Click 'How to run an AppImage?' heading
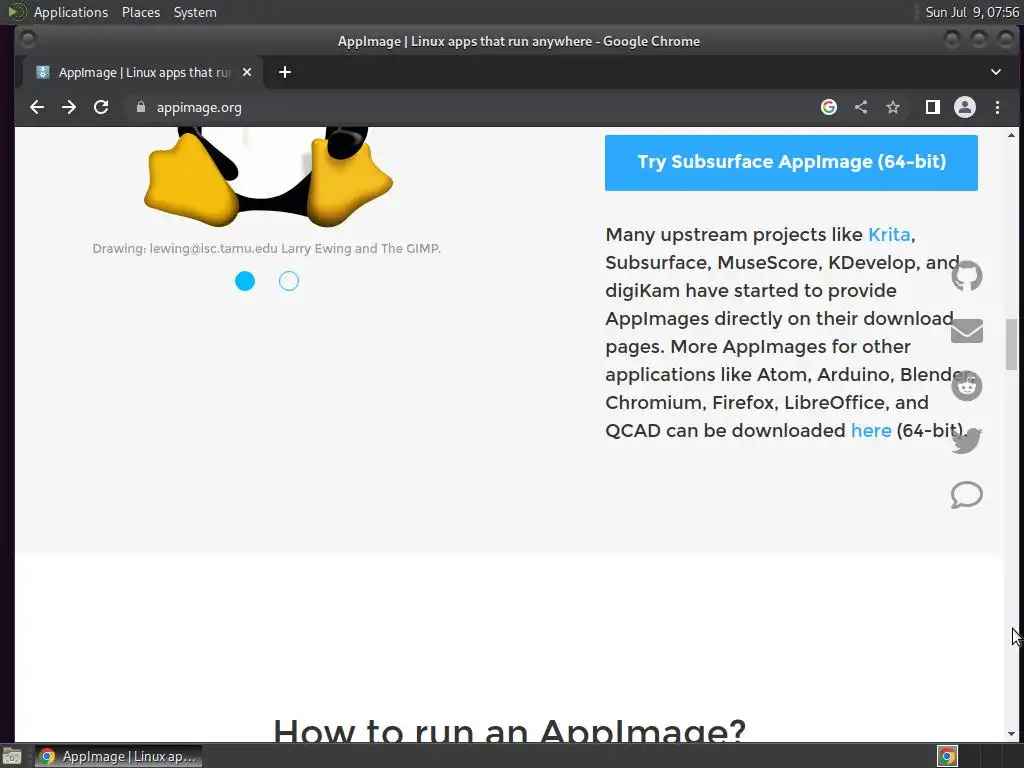 coord(509,729)
